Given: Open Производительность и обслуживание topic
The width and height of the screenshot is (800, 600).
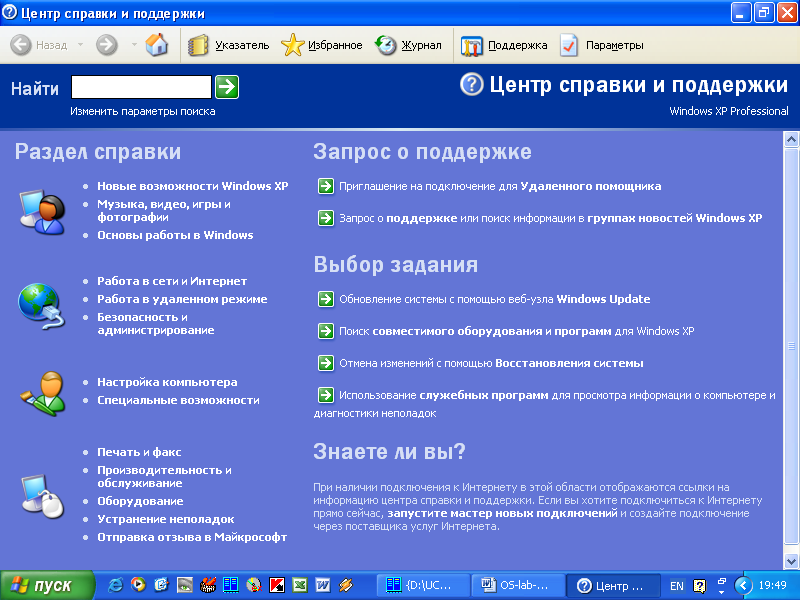Looking at the screenshot, I should (164, 476).
